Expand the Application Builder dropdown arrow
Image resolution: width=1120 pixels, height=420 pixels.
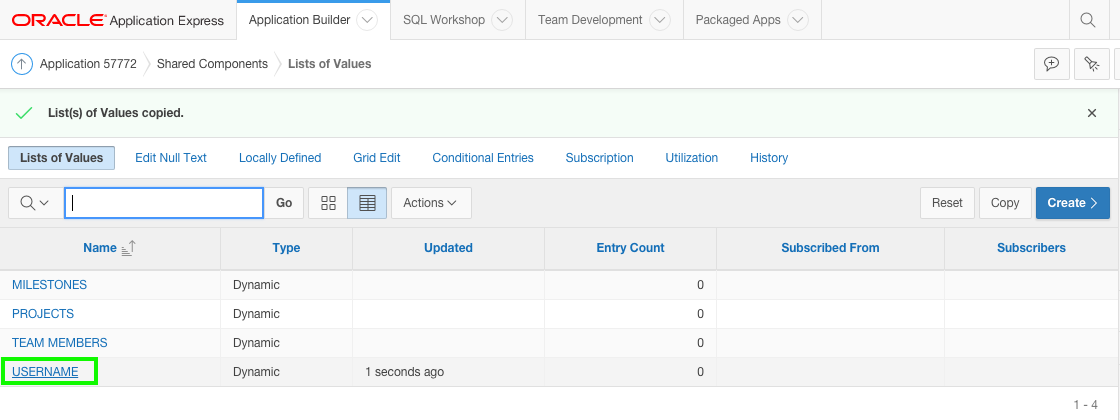(367, 20)
